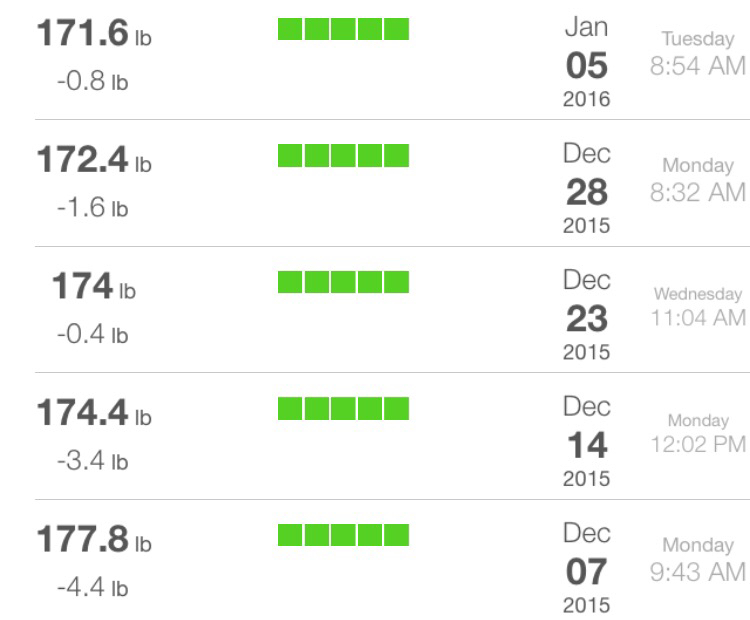The image size is (750, 620).
Task: Click Monday 9:43 AM timestamp
Action: (697, 560)
